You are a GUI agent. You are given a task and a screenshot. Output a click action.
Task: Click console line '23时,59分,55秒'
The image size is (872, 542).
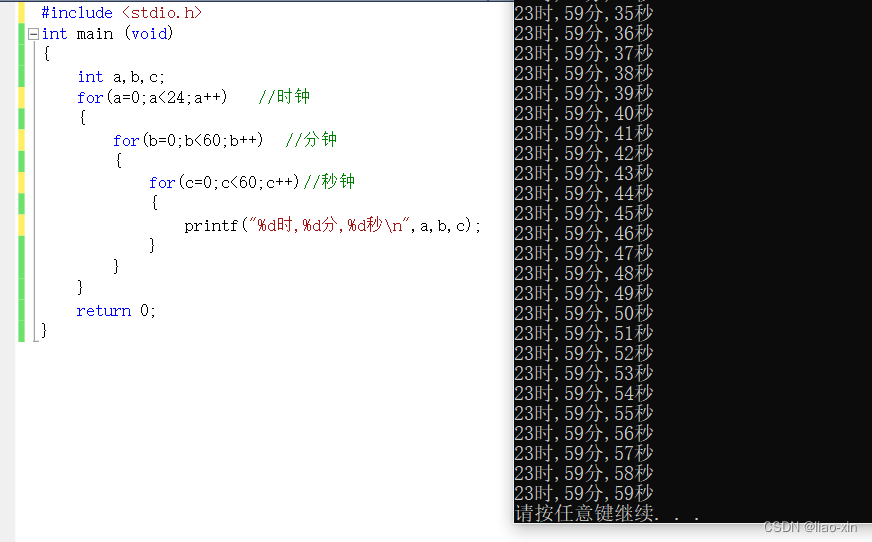pos(583,414)
